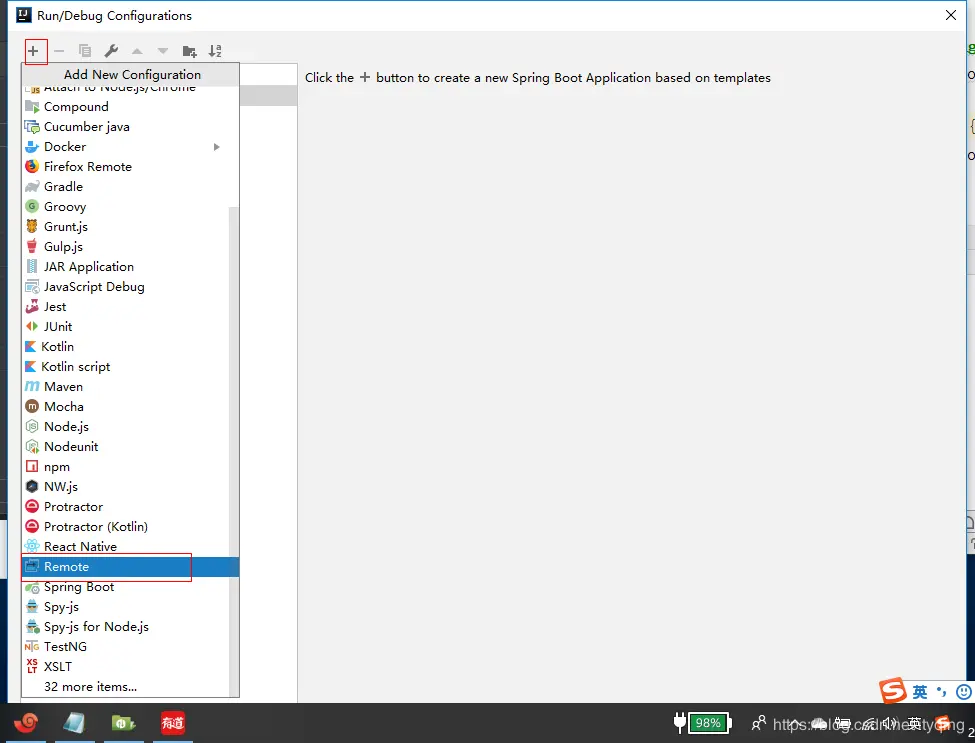Image resolution: width=975 pixels, height=744 pixels.
Task: Toggle the Sogou 英 language mode indicator
Action: click(920, 691)
